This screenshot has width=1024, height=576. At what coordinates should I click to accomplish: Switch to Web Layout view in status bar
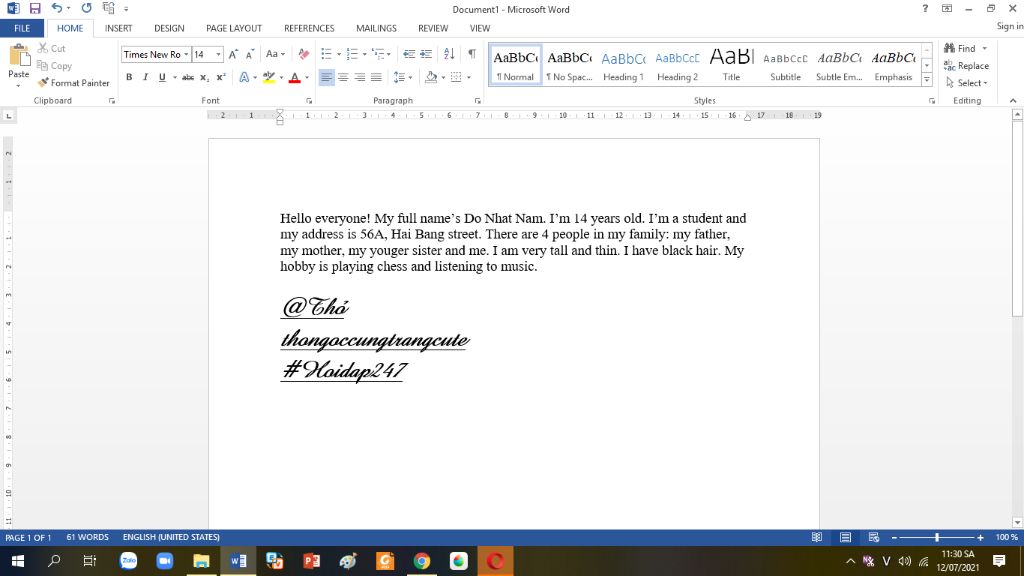coord(873,537)
